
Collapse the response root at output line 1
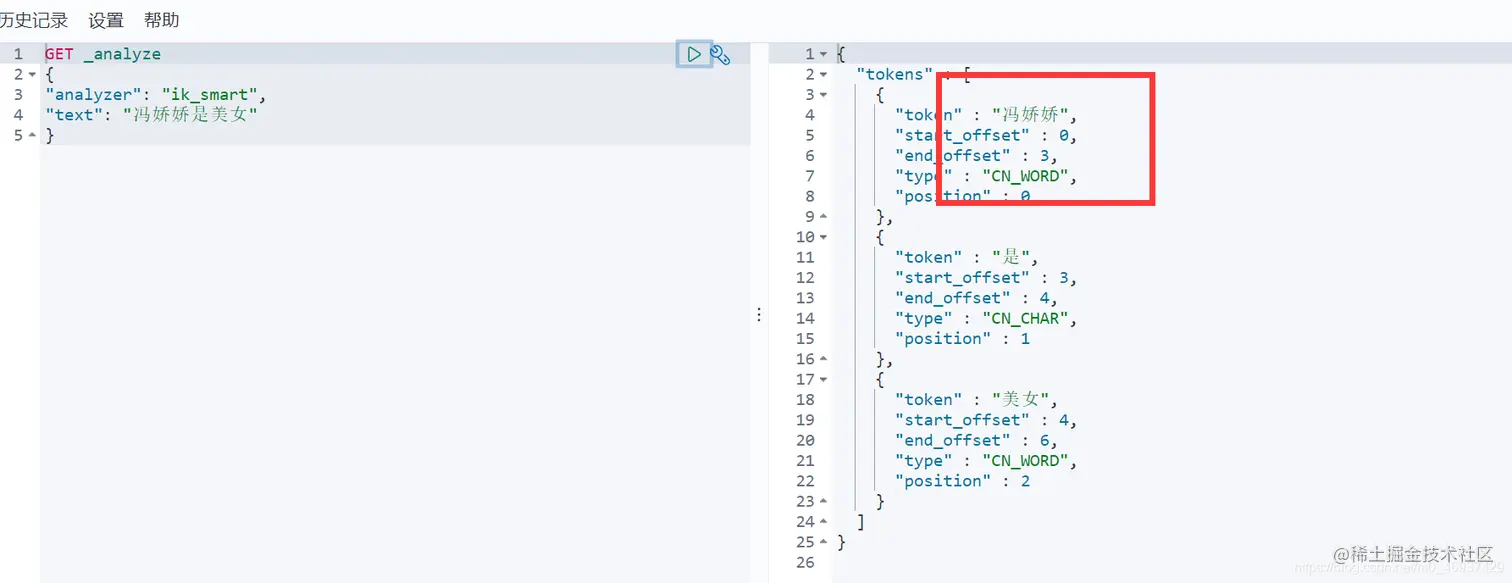pos(823,54)
